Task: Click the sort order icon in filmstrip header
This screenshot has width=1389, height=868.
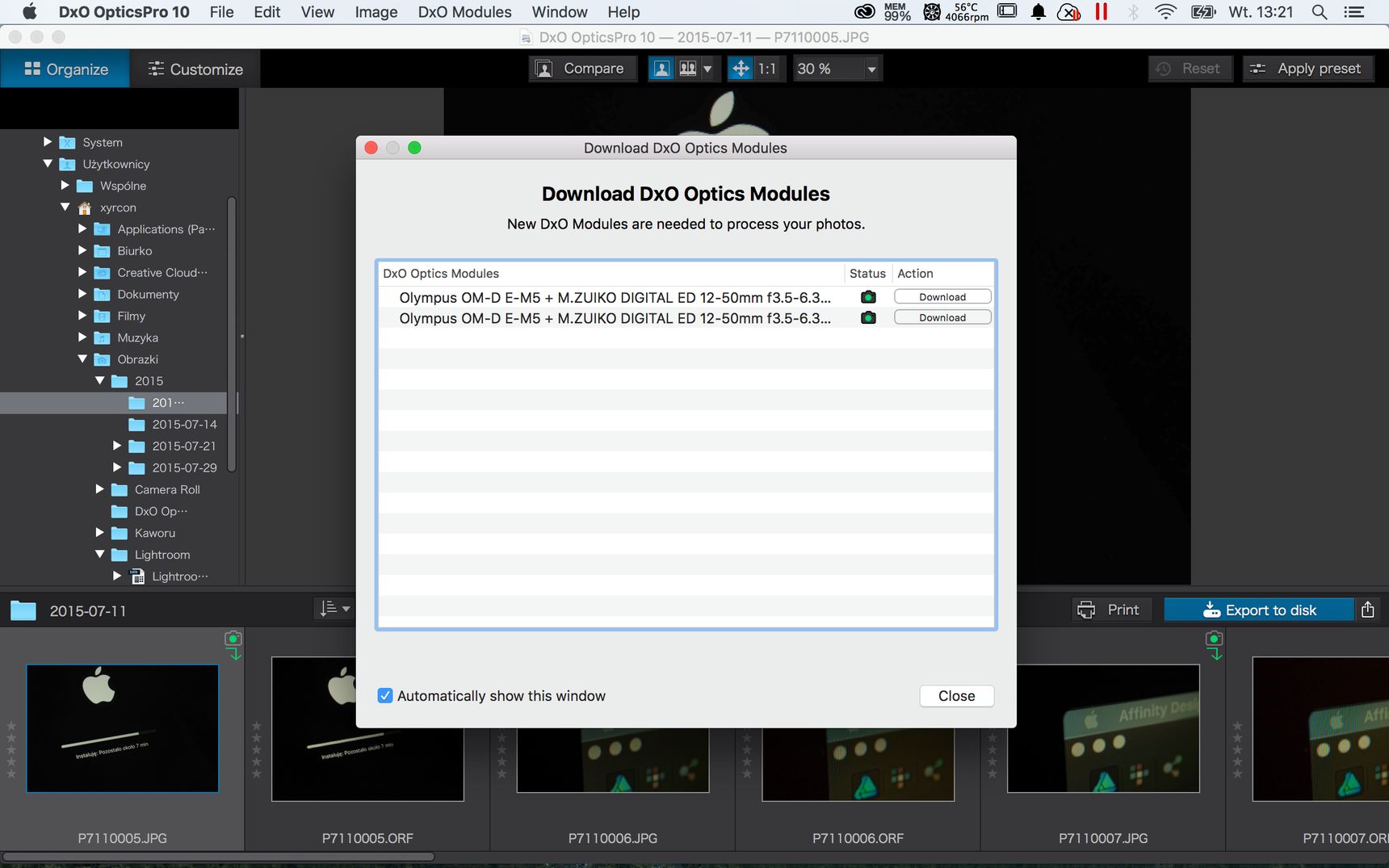Action: 334,609
